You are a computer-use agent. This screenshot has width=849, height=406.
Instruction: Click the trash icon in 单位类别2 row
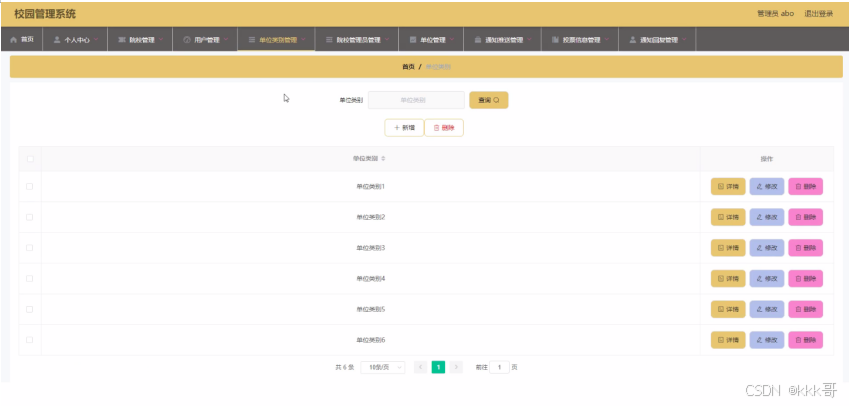[x=798, y=217]
